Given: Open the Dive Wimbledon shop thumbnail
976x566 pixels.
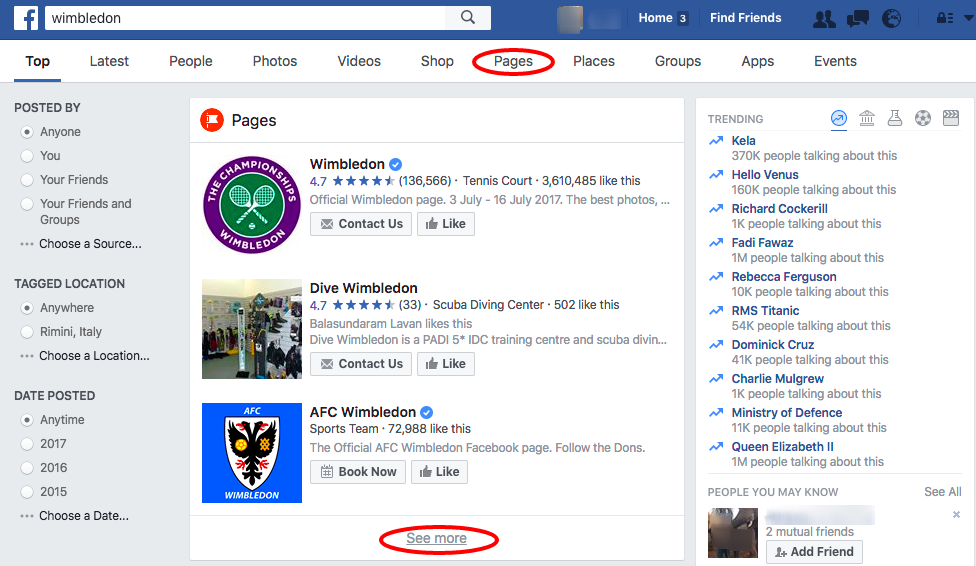Looking at the screenshot, I should click(x=251, y=329).
